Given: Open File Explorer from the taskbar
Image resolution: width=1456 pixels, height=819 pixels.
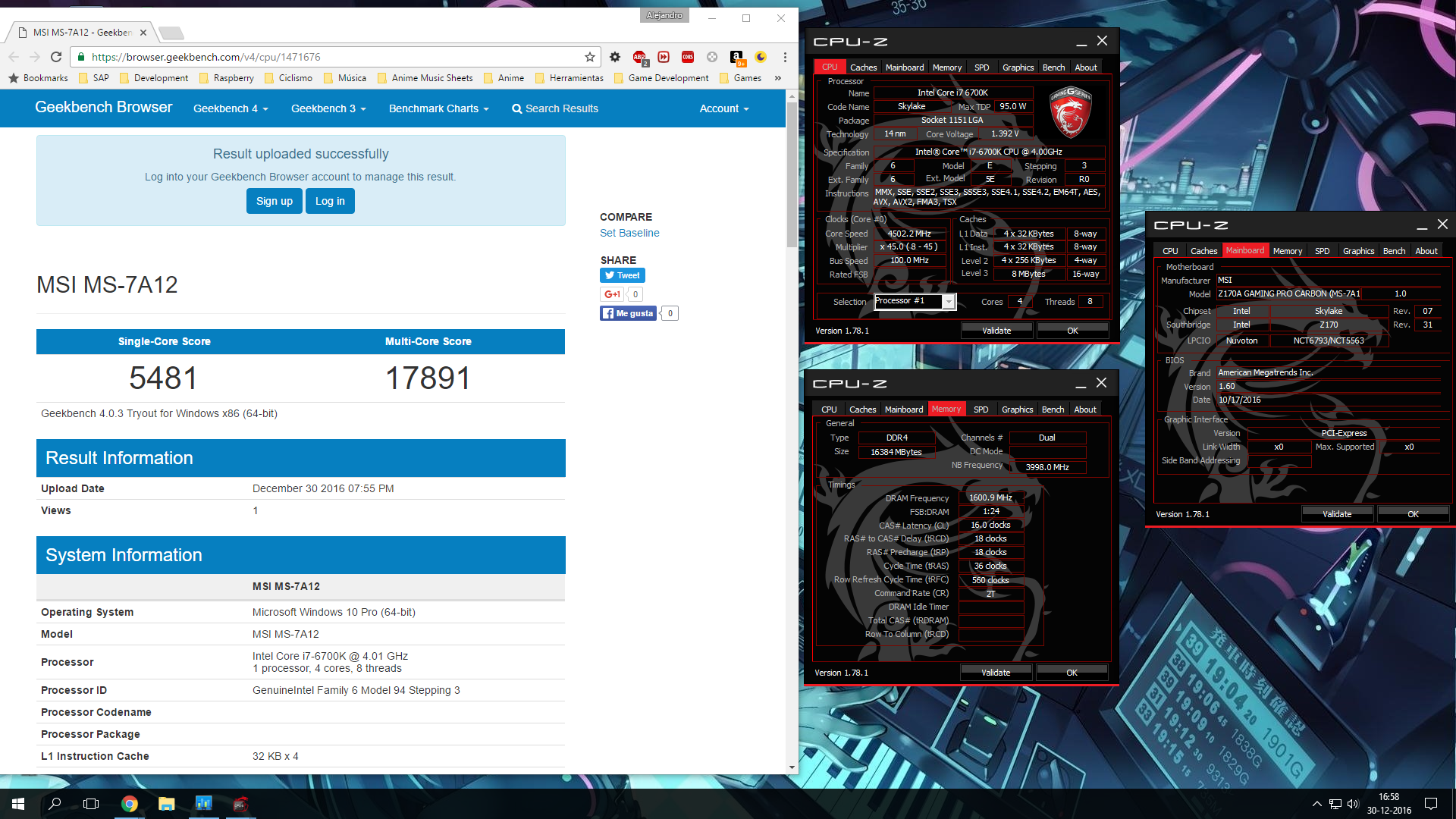Looking at the screenshot, I should point(167,804).
